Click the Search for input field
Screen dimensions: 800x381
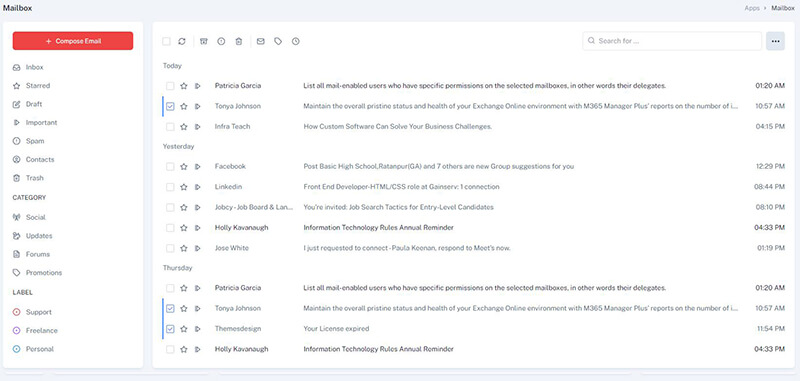tap(672, 41)
